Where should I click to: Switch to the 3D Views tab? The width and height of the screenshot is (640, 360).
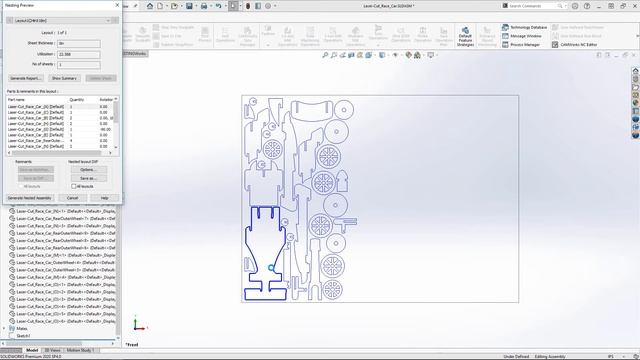[52, 350]
